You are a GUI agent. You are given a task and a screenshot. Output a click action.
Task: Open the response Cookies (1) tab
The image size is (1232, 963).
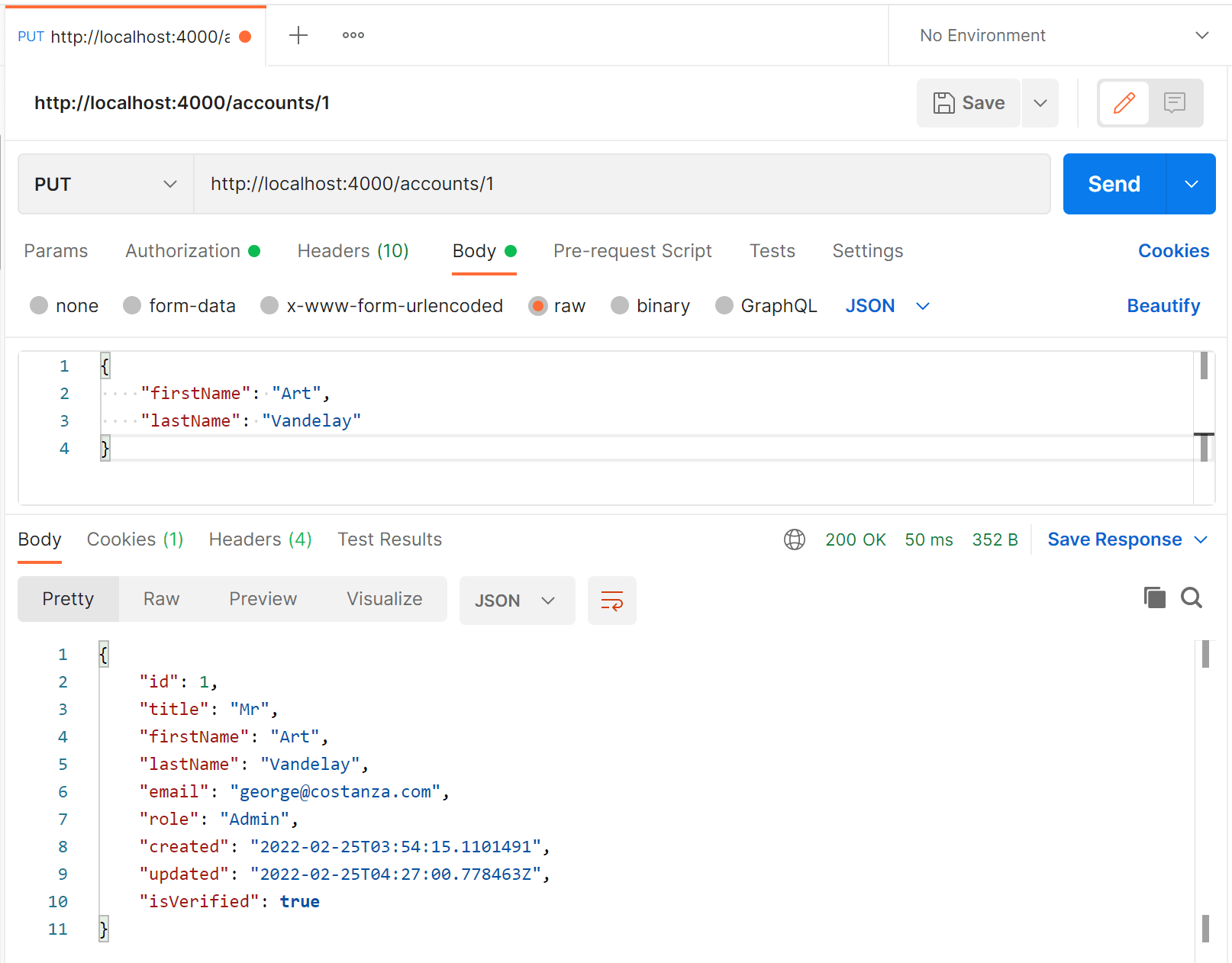(135, 539)
